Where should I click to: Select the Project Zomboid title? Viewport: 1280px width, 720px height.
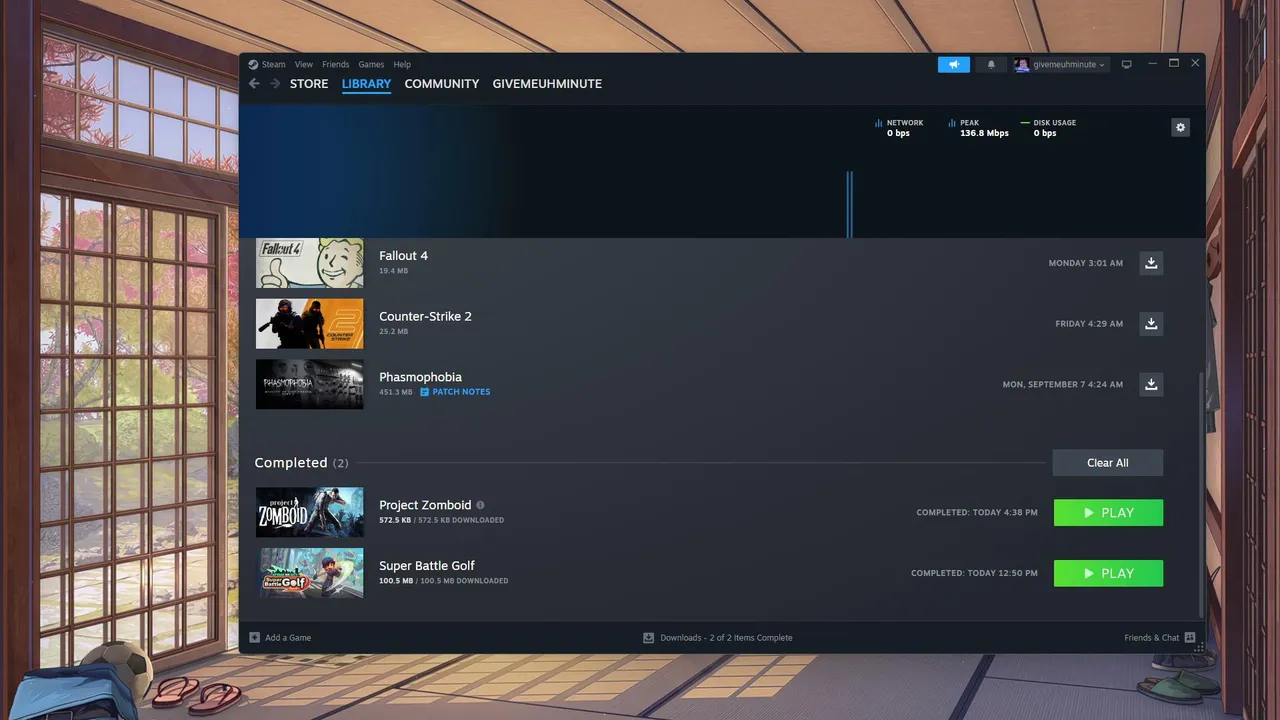[x=425, y=505]
